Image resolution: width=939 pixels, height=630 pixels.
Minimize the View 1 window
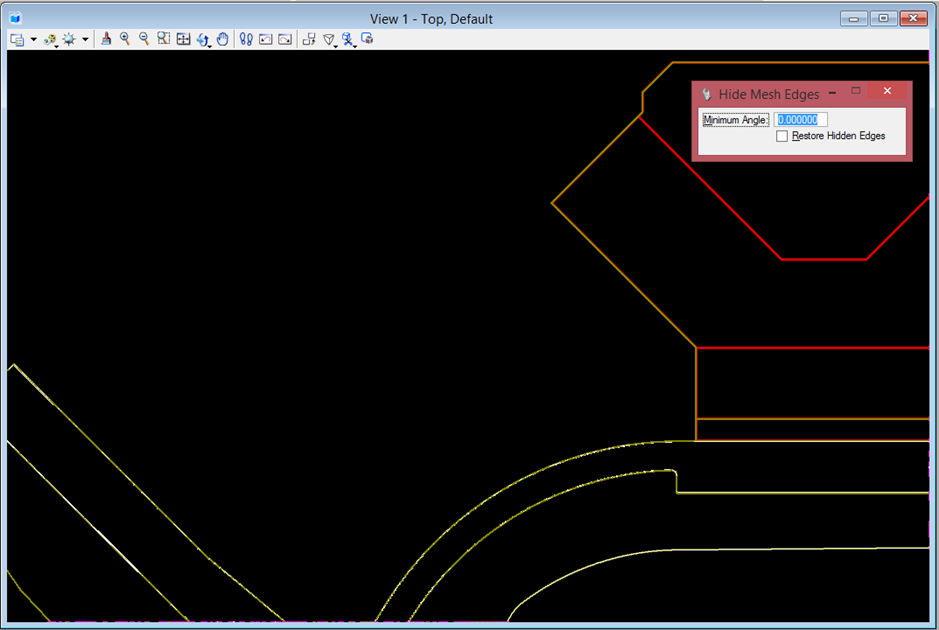[853, 19]
